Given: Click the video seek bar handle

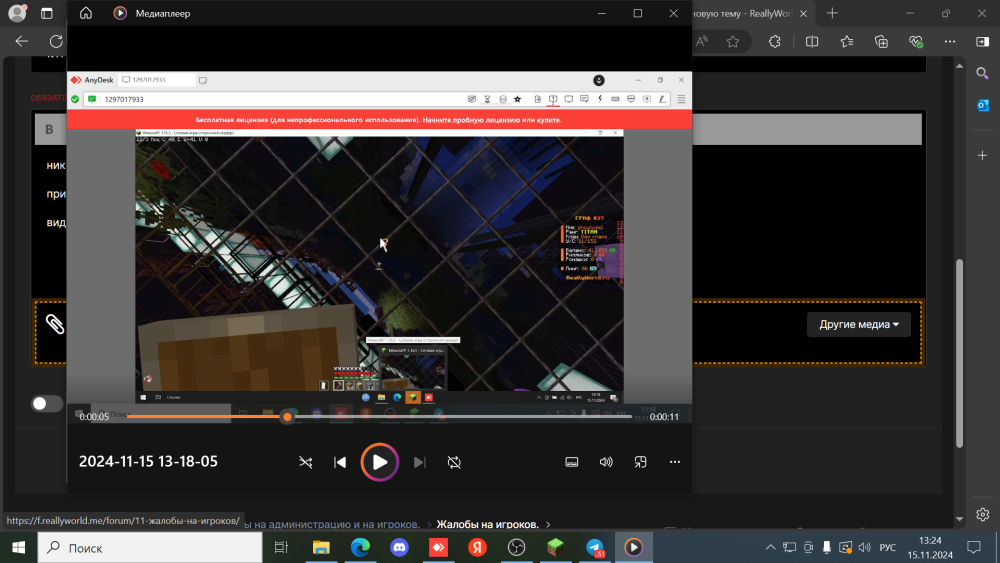Looking at the screenshot, I should (287, 417).
